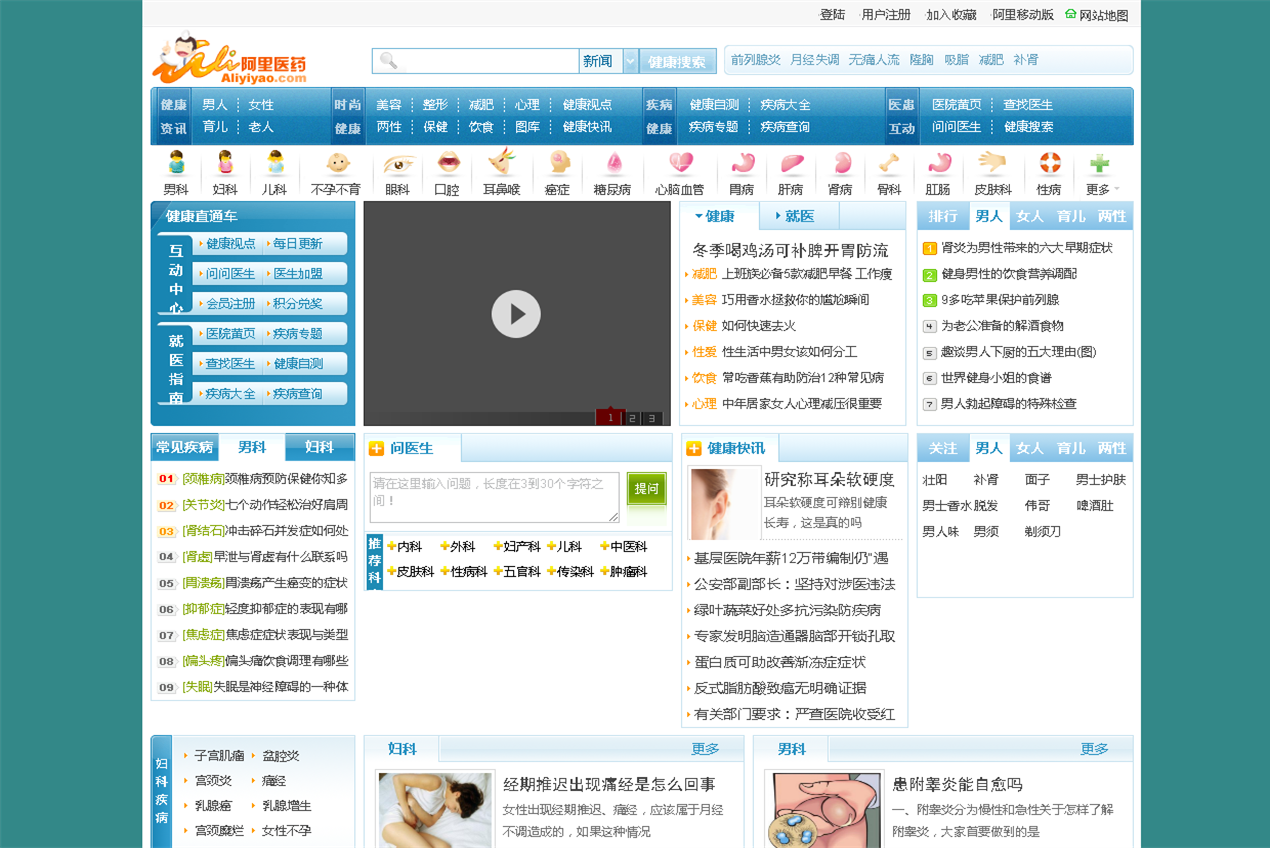Open the 心脑血管 heart icon
Screen dimensions: 1270x848
tap(680, 163)
